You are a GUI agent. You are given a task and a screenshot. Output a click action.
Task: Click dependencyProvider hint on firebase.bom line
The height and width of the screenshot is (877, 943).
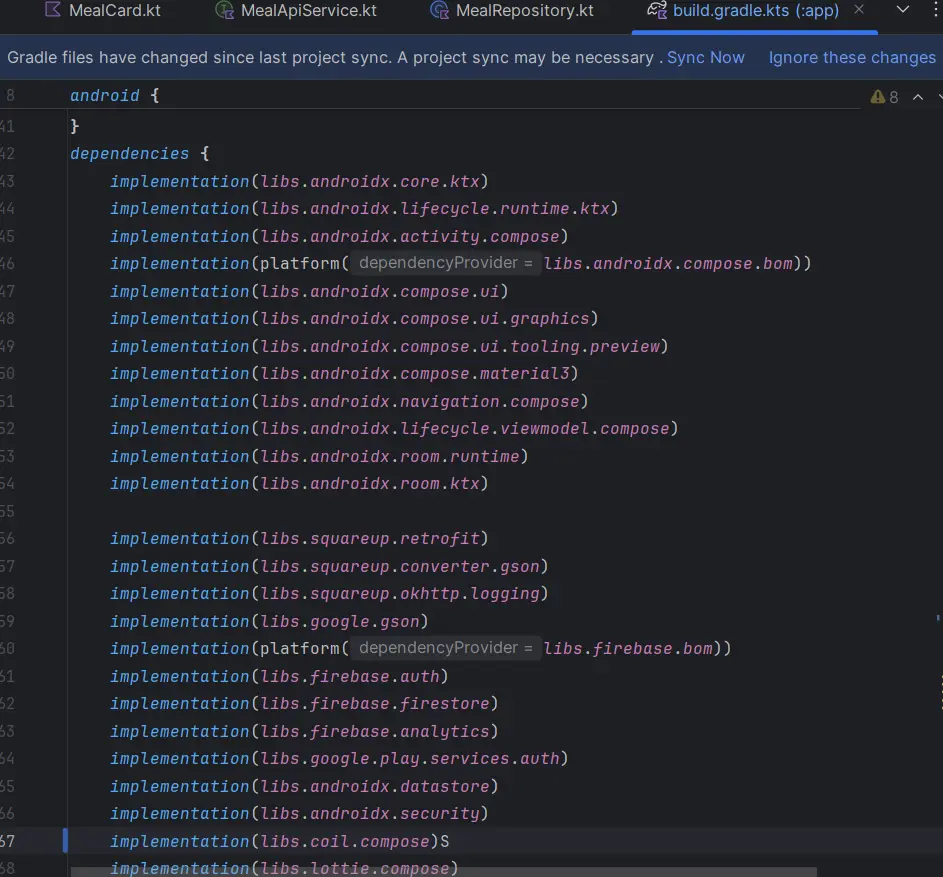coord(446,648)
